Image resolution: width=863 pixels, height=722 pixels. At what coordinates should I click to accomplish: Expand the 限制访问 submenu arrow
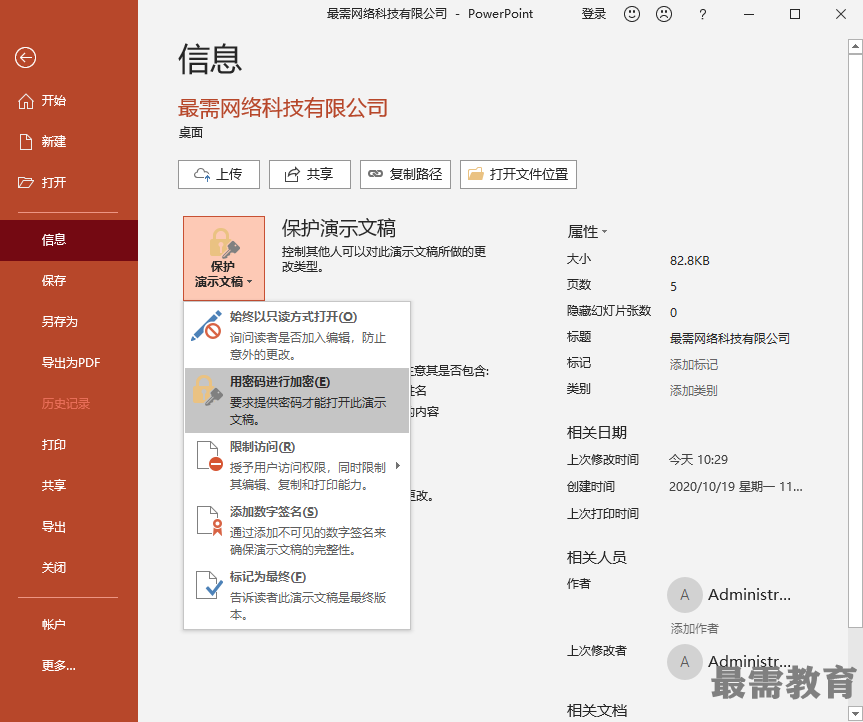click(398, 466)
